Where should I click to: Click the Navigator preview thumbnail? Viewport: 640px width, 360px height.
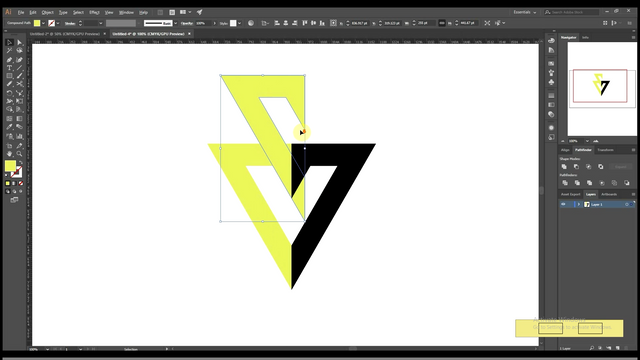pos(601,89)
